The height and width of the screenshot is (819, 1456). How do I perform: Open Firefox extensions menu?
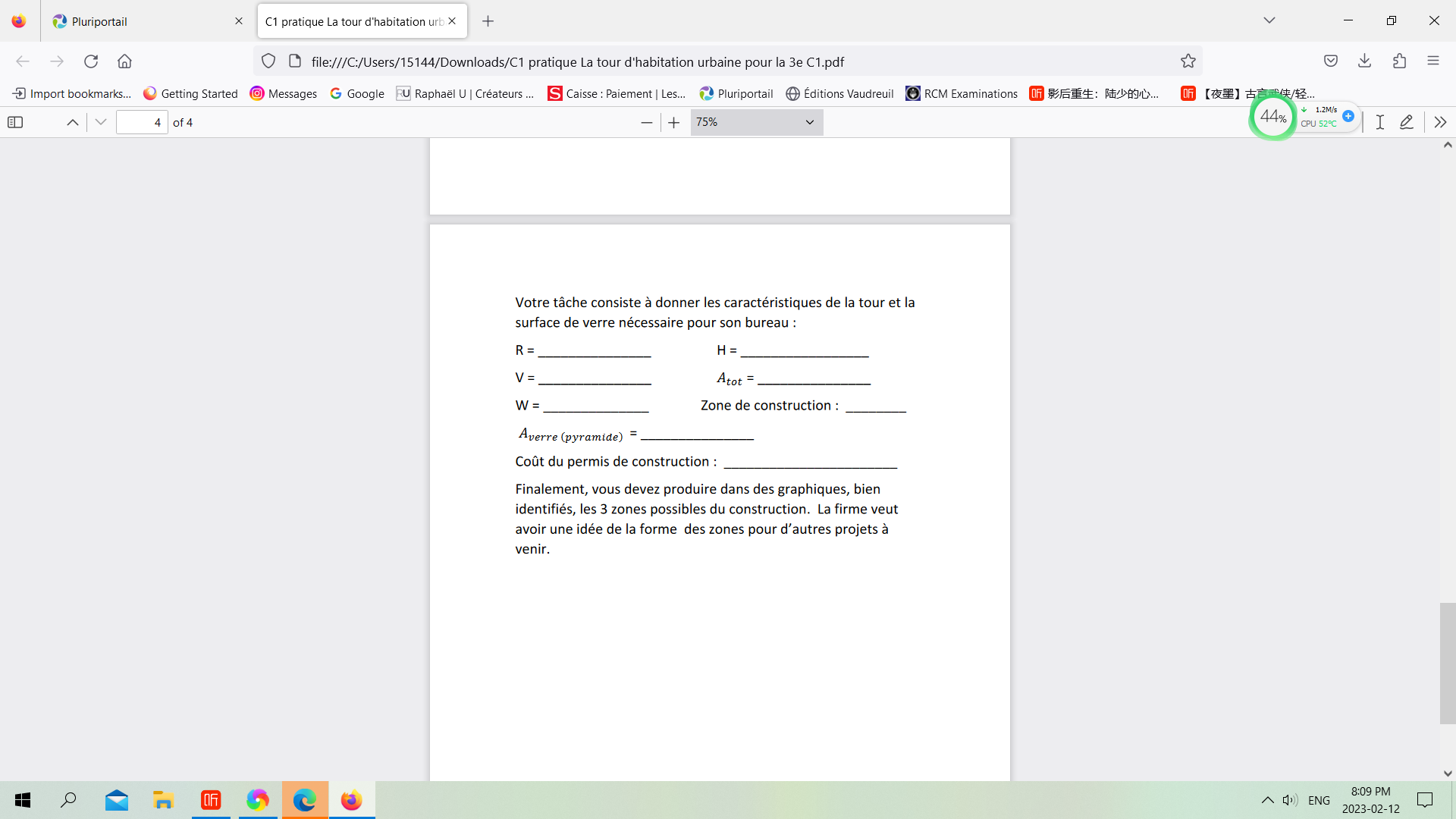click(1400, 61)
